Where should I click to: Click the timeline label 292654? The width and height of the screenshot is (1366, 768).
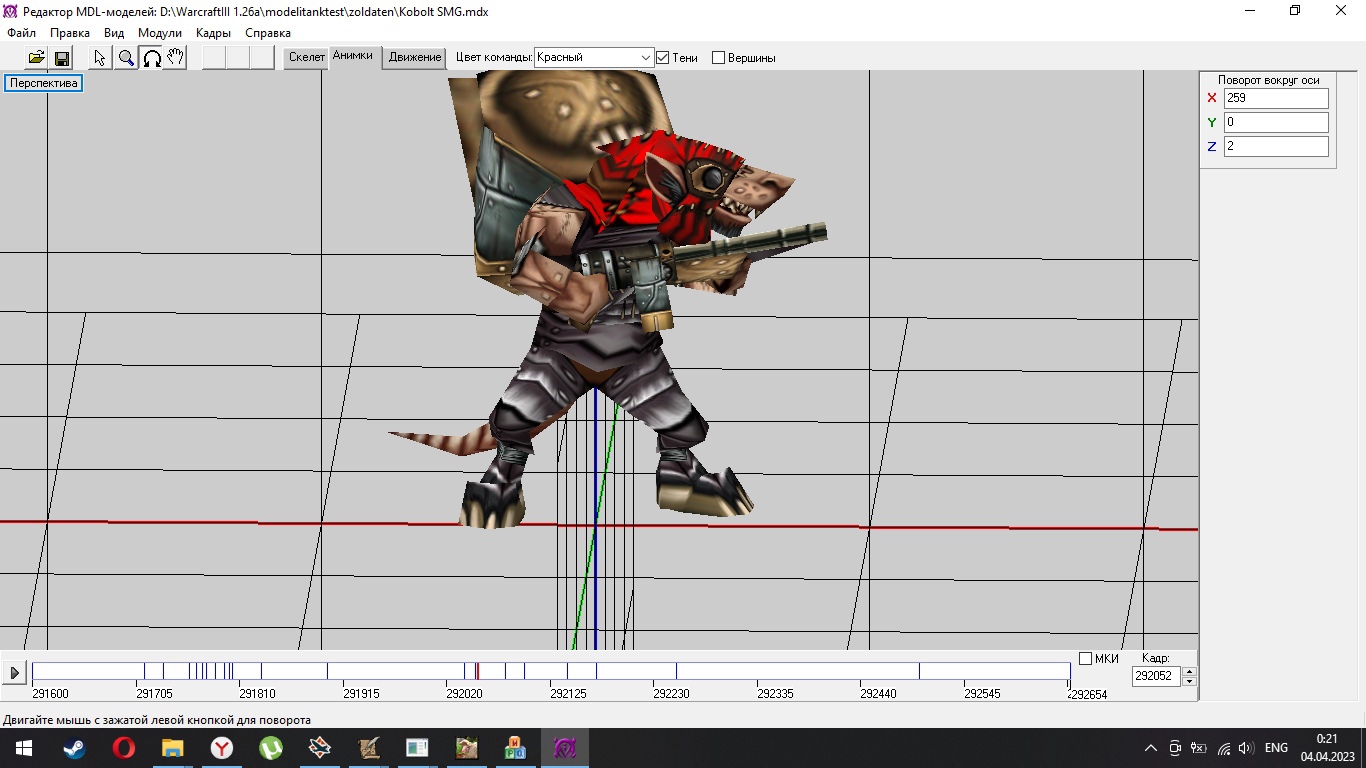click(1088, 694)
